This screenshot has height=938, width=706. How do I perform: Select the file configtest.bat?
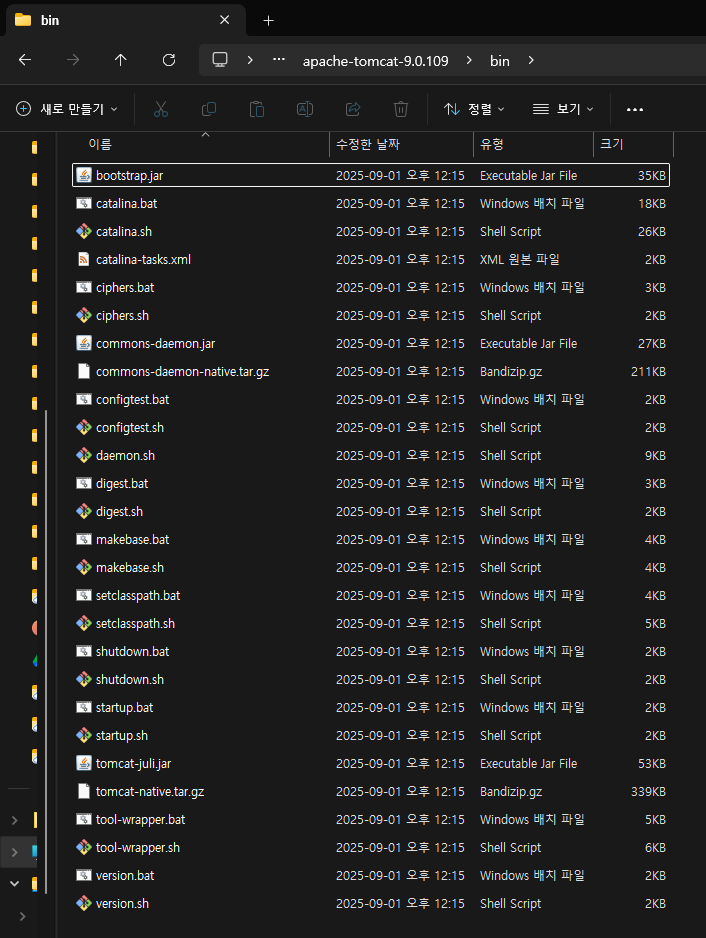371,400
